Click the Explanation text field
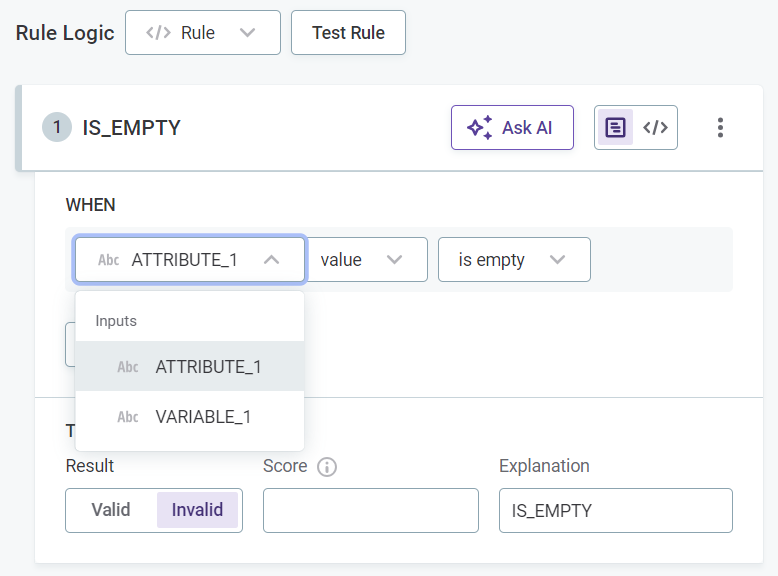Image resolution: width=778 pixels, height=576 pixels. tap(615, 510)
